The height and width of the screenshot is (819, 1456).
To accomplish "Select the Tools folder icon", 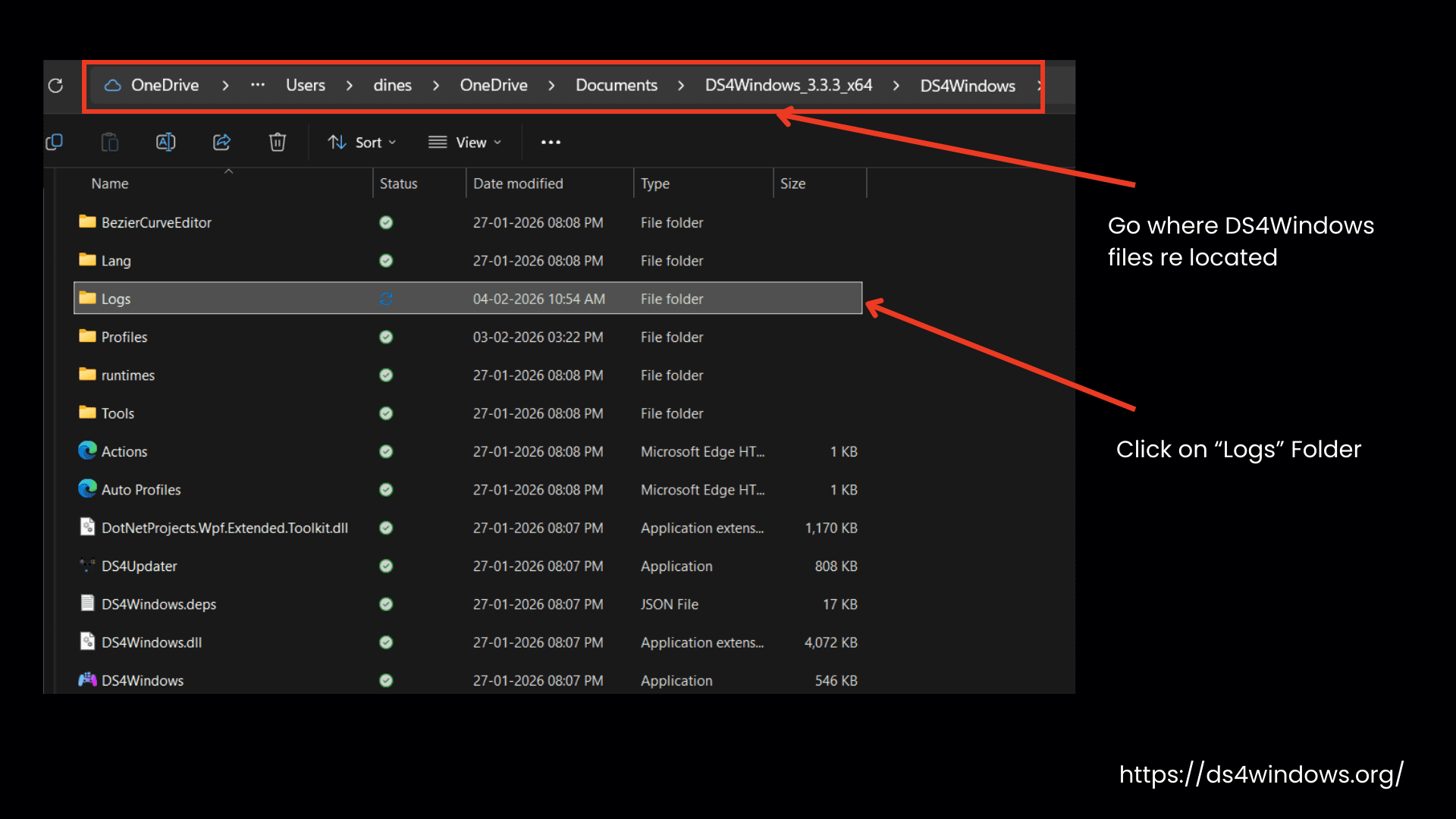I will (x=87, y=413).
